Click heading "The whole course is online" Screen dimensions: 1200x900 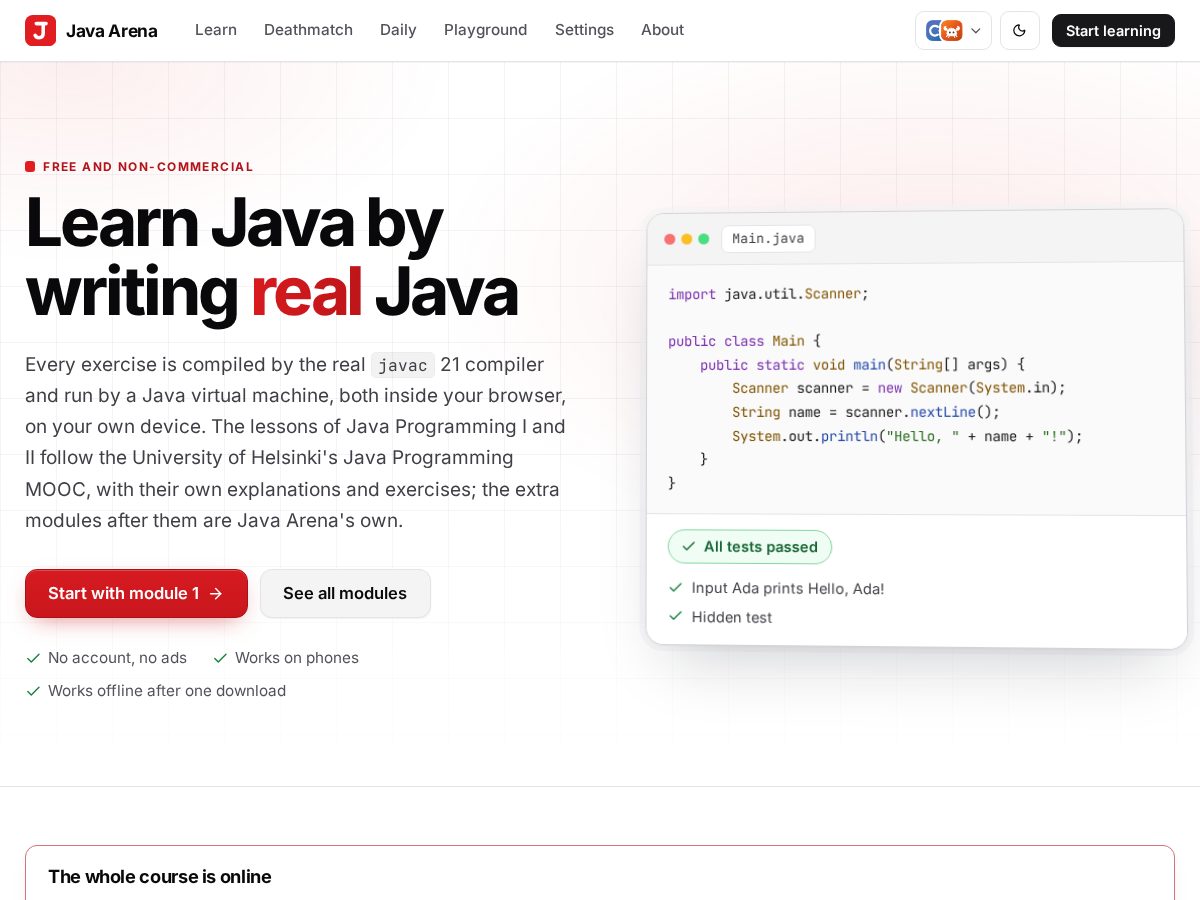160,877
